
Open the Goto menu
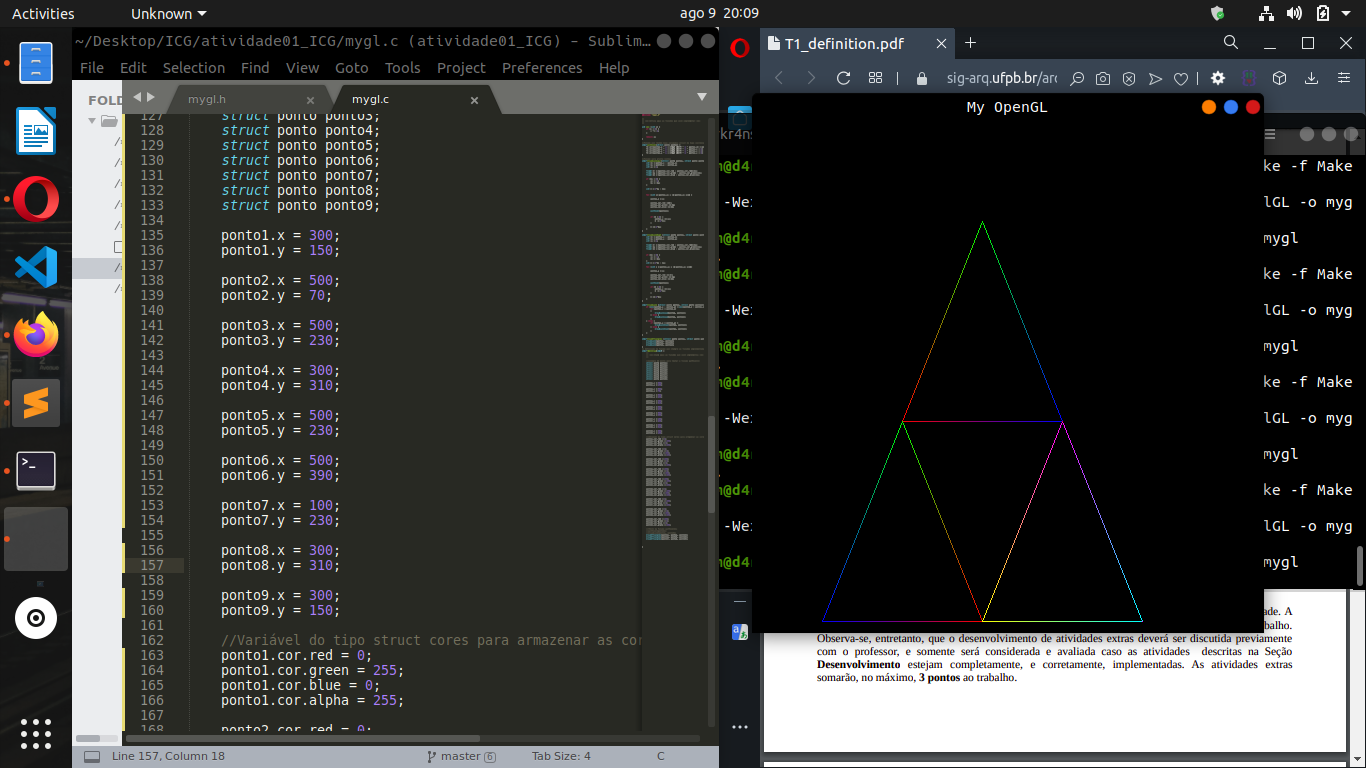pos(352,68)
